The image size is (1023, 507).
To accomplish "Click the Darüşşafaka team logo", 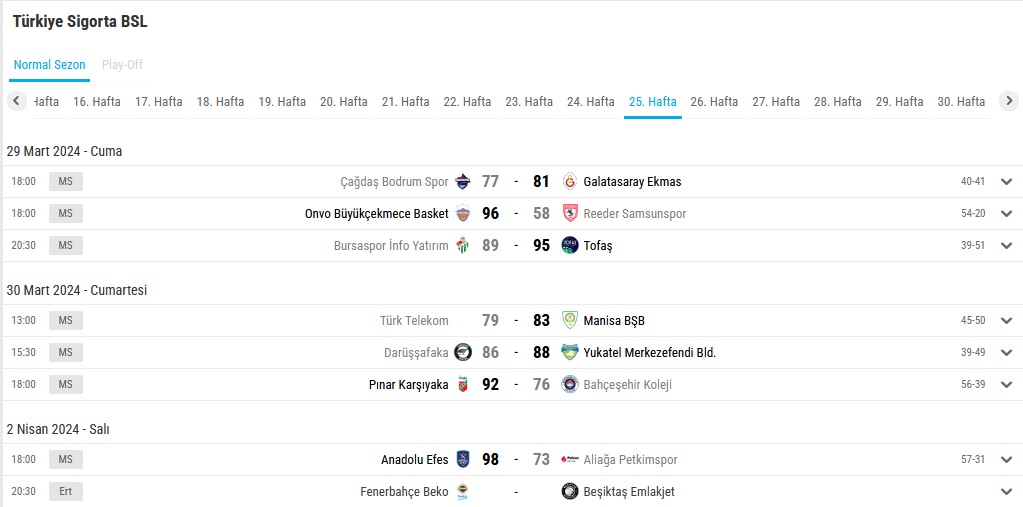I will (x=462, y=353).
